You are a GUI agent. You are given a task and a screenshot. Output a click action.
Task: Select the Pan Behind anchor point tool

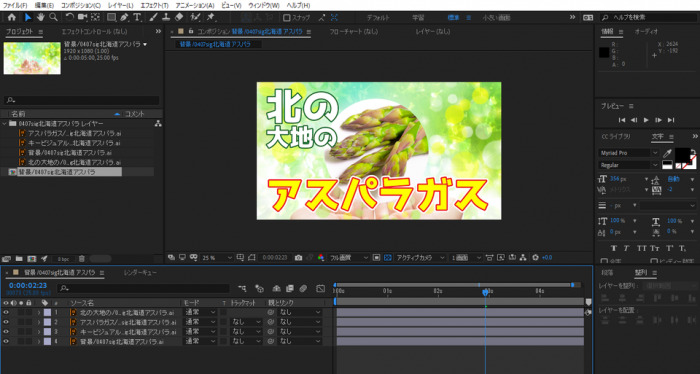(x=95, y=17)
